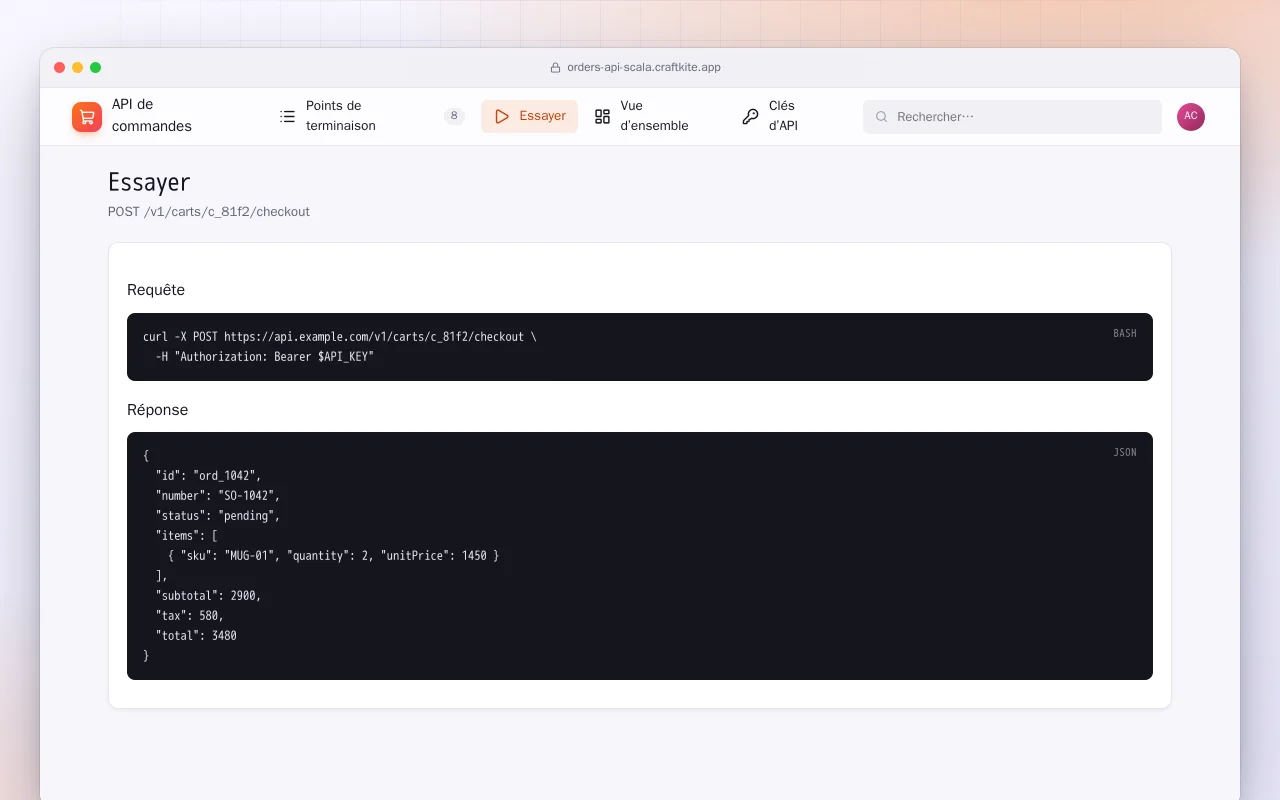Click the API de commandes title
This screenshot has height=800, width=1280.
click(x=152, y=115)
